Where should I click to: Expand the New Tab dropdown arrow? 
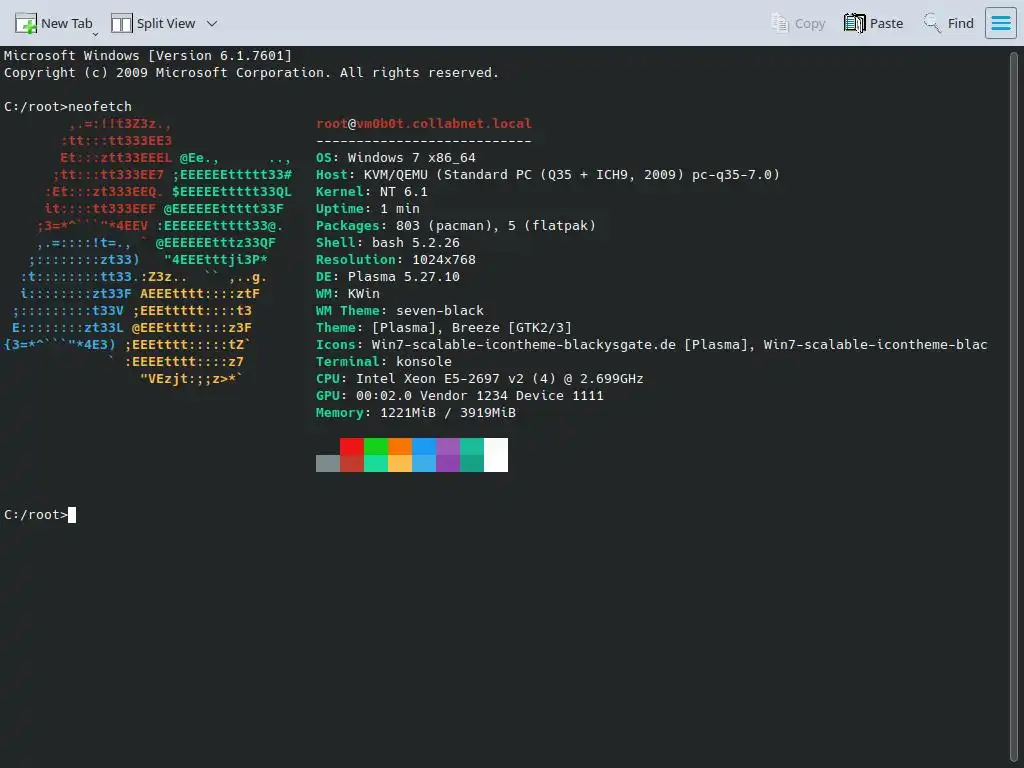point(95,33)
